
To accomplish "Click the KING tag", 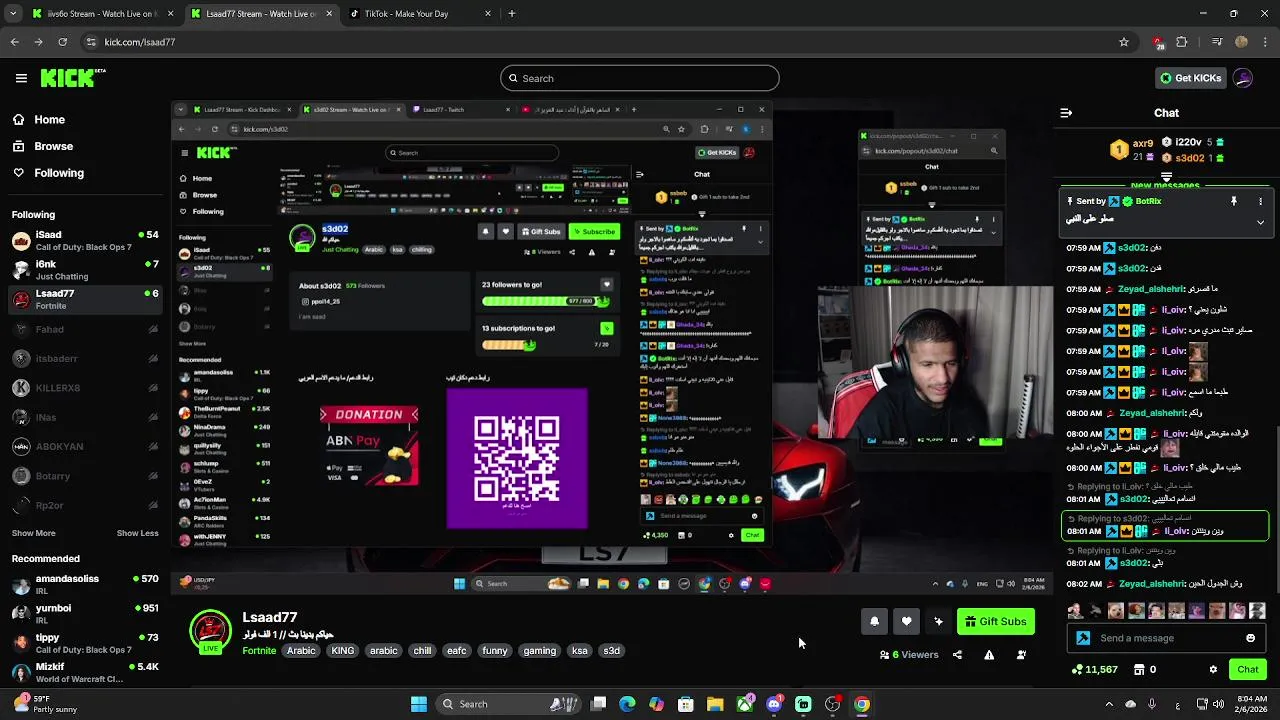I will pyautogui.click(x=343, y=651).
